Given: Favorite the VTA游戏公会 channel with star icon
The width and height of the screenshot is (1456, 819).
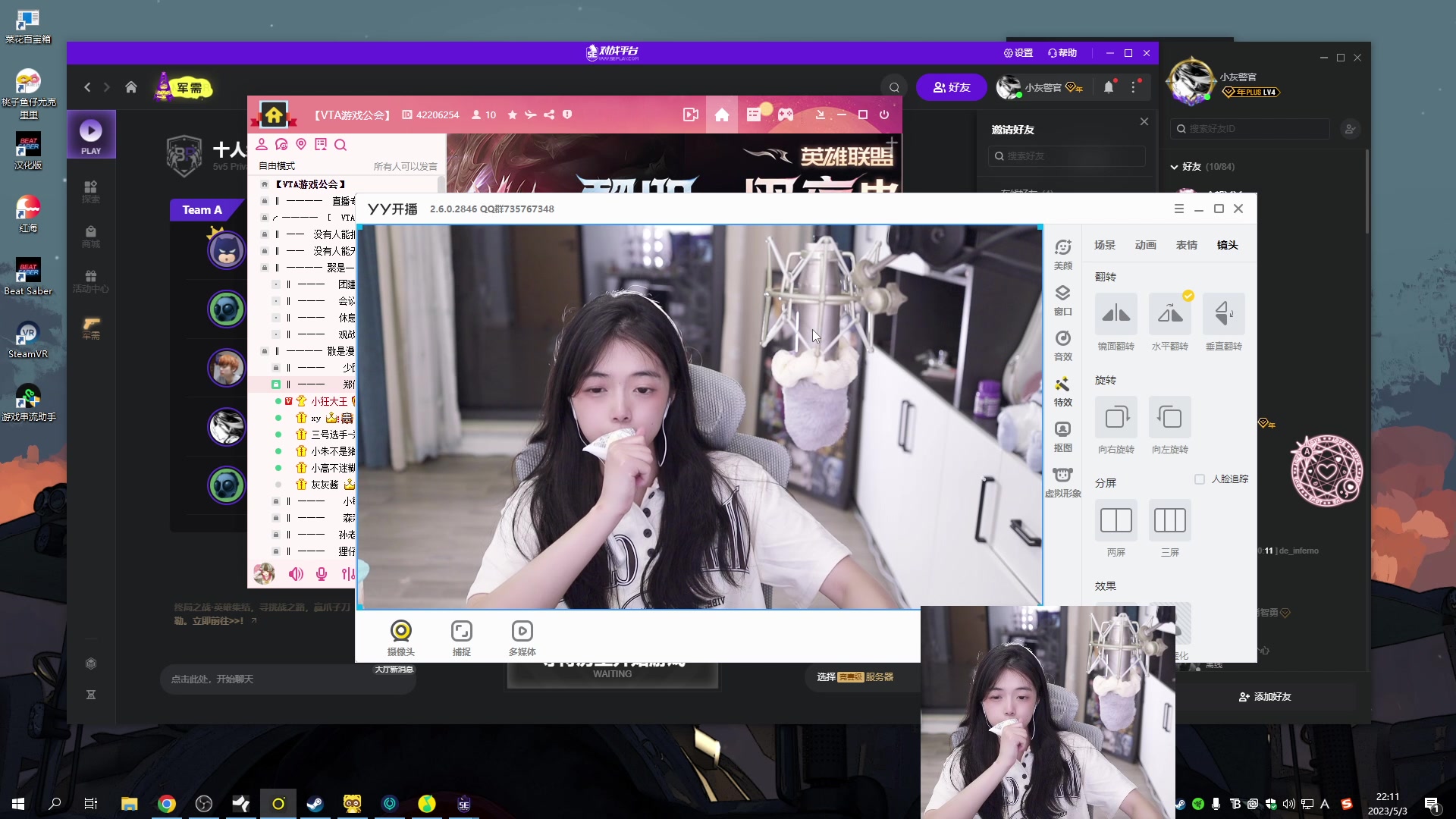Looking at the screenshot, I should (513, 115).
